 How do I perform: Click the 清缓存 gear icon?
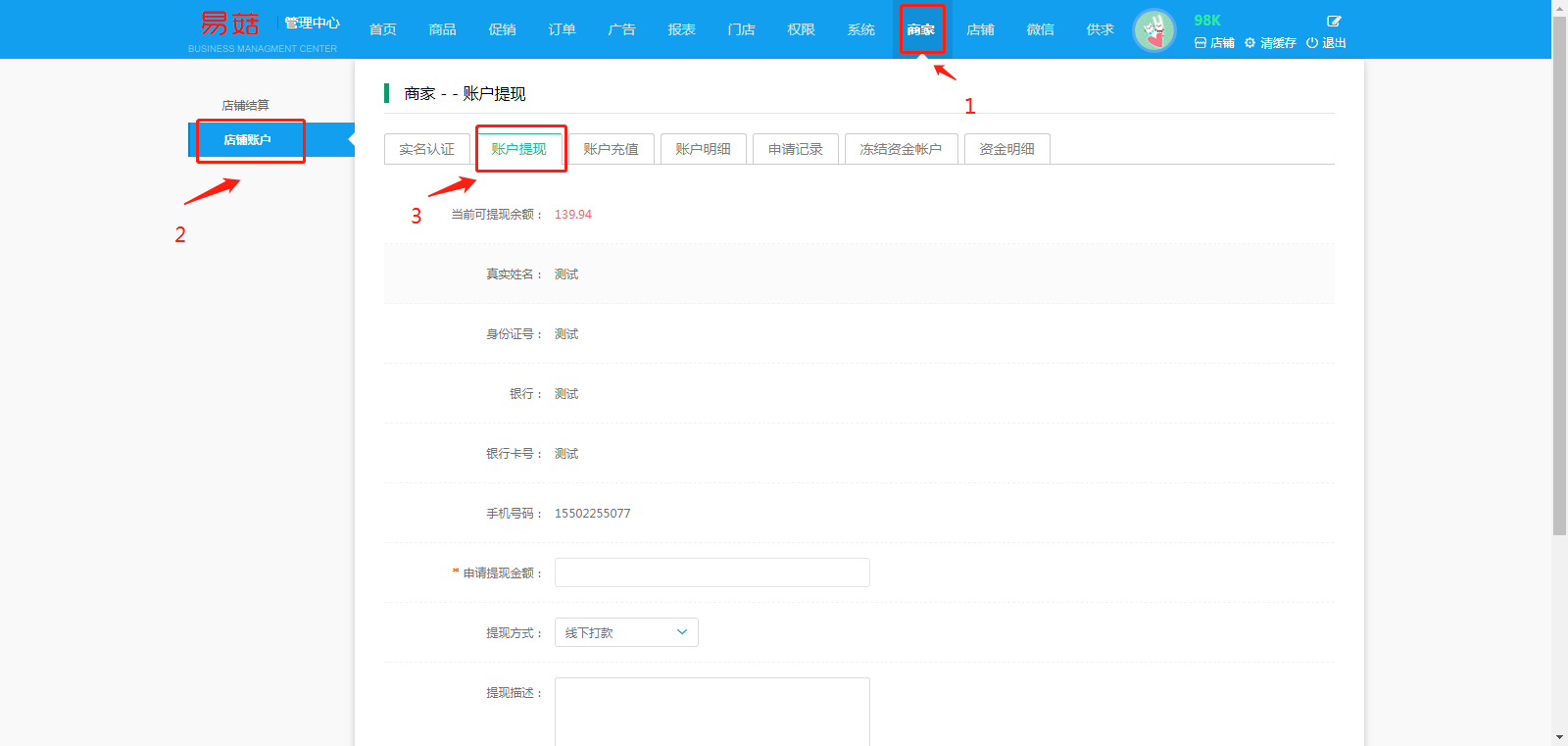[1270, 43]
